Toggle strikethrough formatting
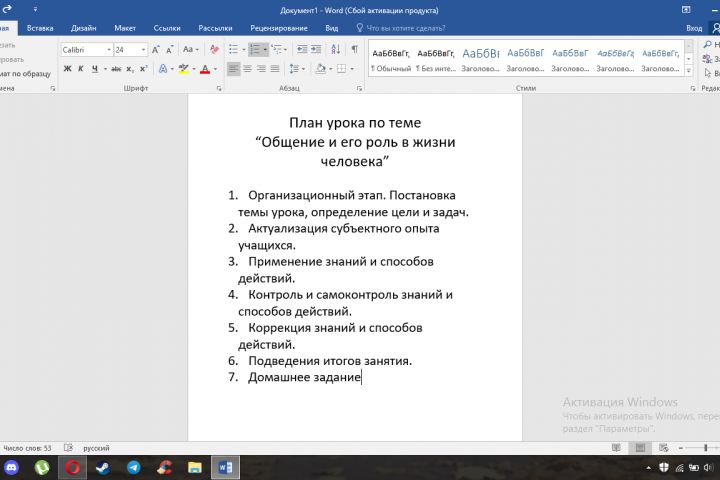The width and height of the screenshot is (720, 480). pyautogui.click(x=116, y=69)
